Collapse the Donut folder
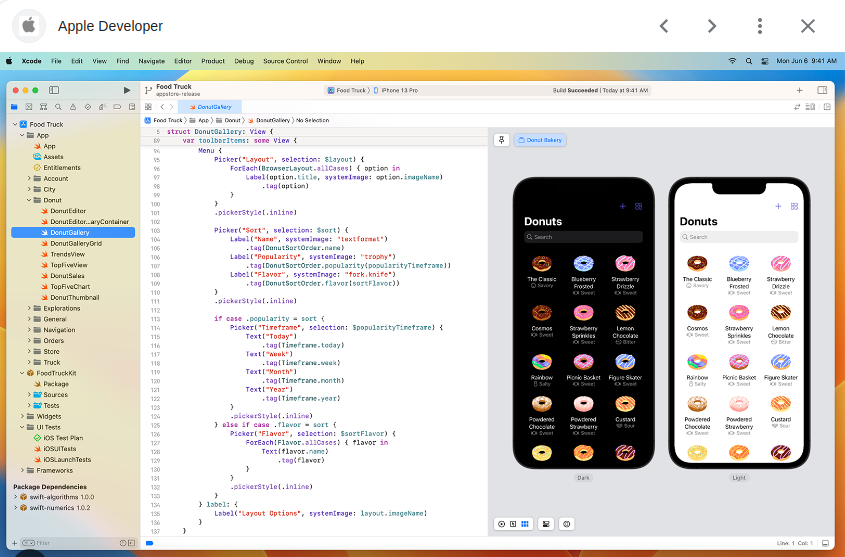The height and width of the screenshot is (557, 845). pos(29,200)
